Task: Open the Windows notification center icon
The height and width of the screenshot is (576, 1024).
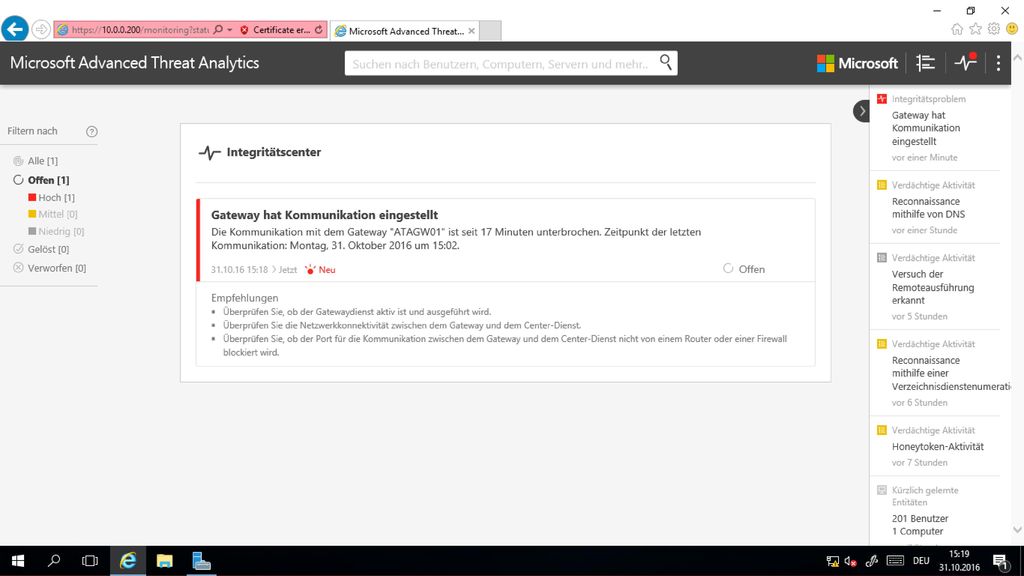Action: tap(1001, 561)
